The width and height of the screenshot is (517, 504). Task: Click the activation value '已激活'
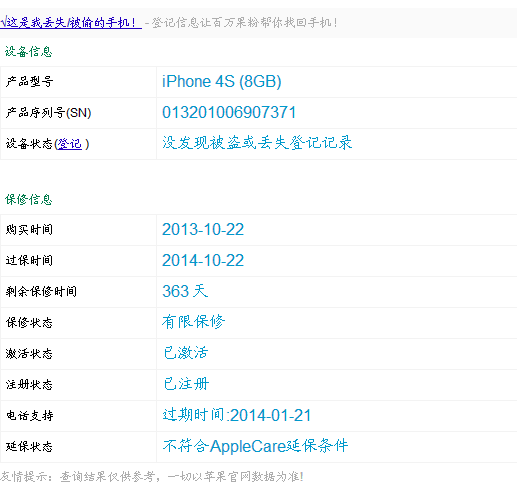coord(186,353)
